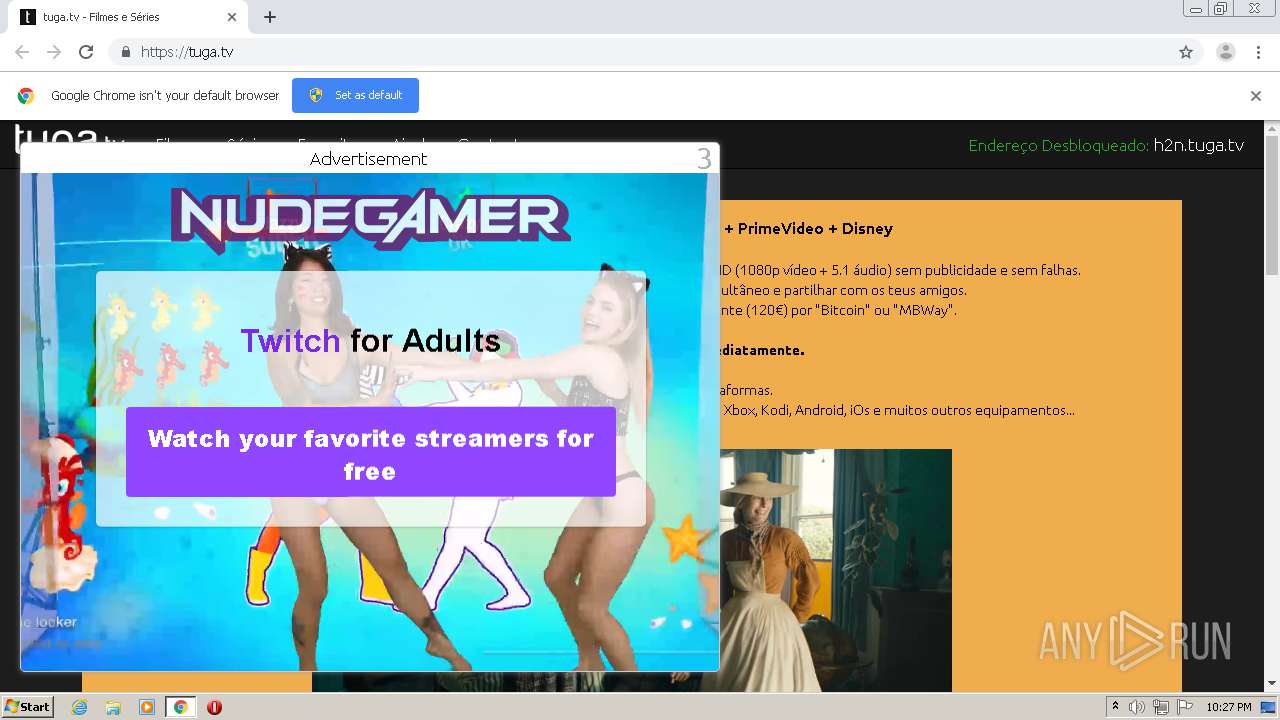Screen dimensions: 1280x720
Task: Click the tuga.tv site logo
Action: pos(69,135)
